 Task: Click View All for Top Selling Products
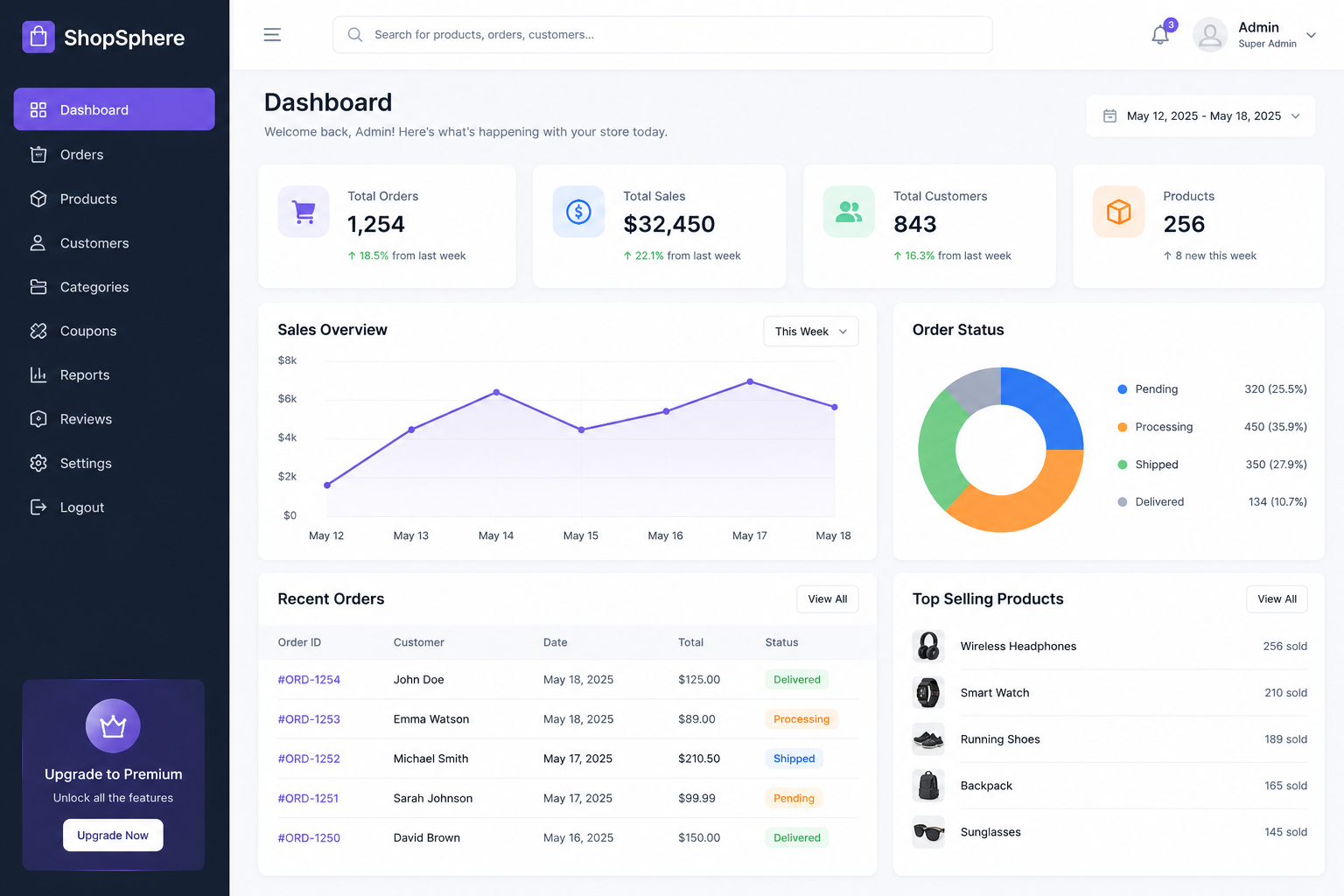1277,599
